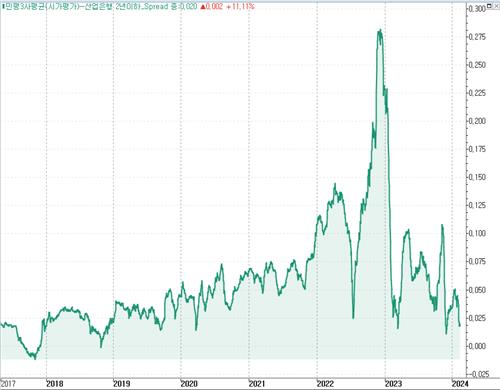Click the 0.000 value on price axis

(x=477, y=346)
